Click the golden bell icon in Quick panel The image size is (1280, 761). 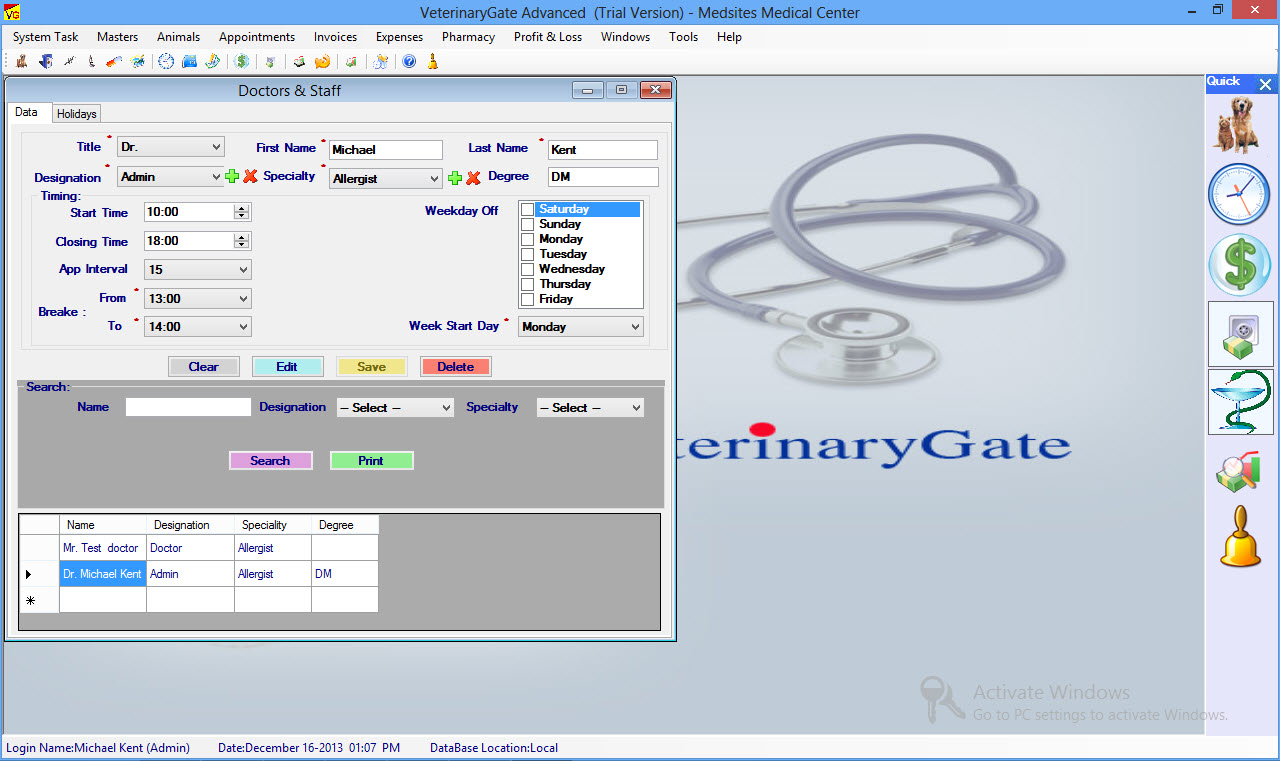click(x=1240, y=537)
